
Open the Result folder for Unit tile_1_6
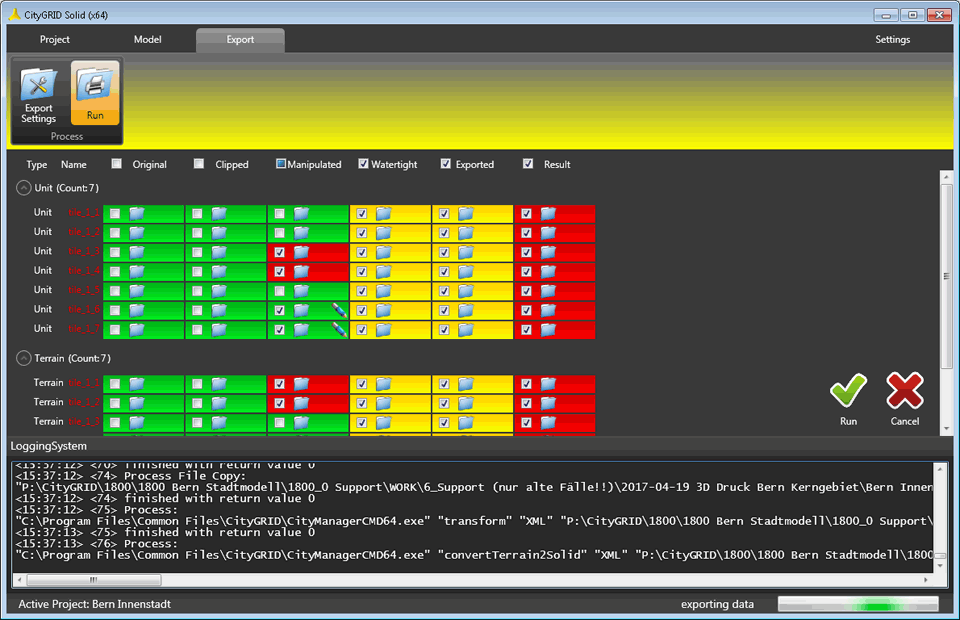(x=548, y=310)
